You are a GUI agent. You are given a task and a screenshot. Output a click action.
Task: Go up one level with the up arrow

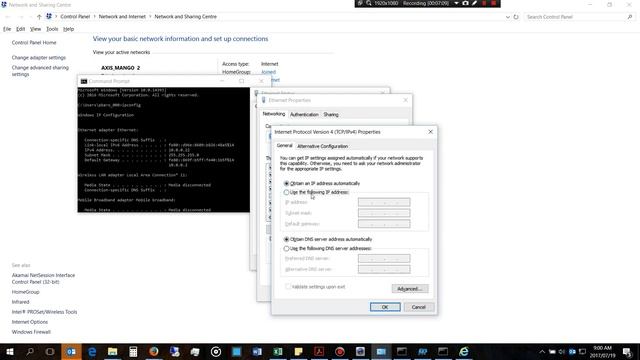coord(39,17)
